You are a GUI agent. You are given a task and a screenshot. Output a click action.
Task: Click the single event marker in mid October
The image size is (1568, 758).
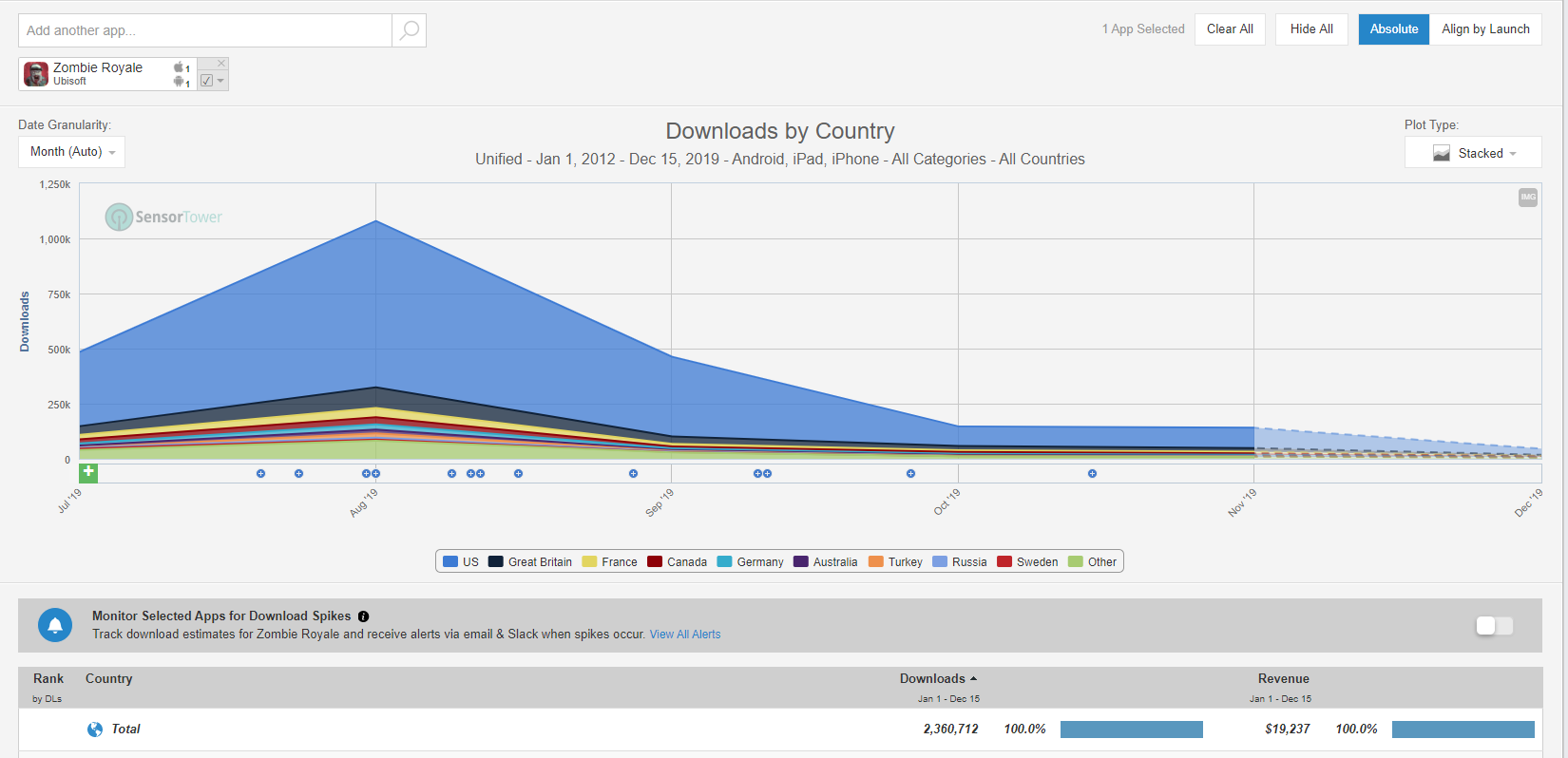click(1092, 473)
